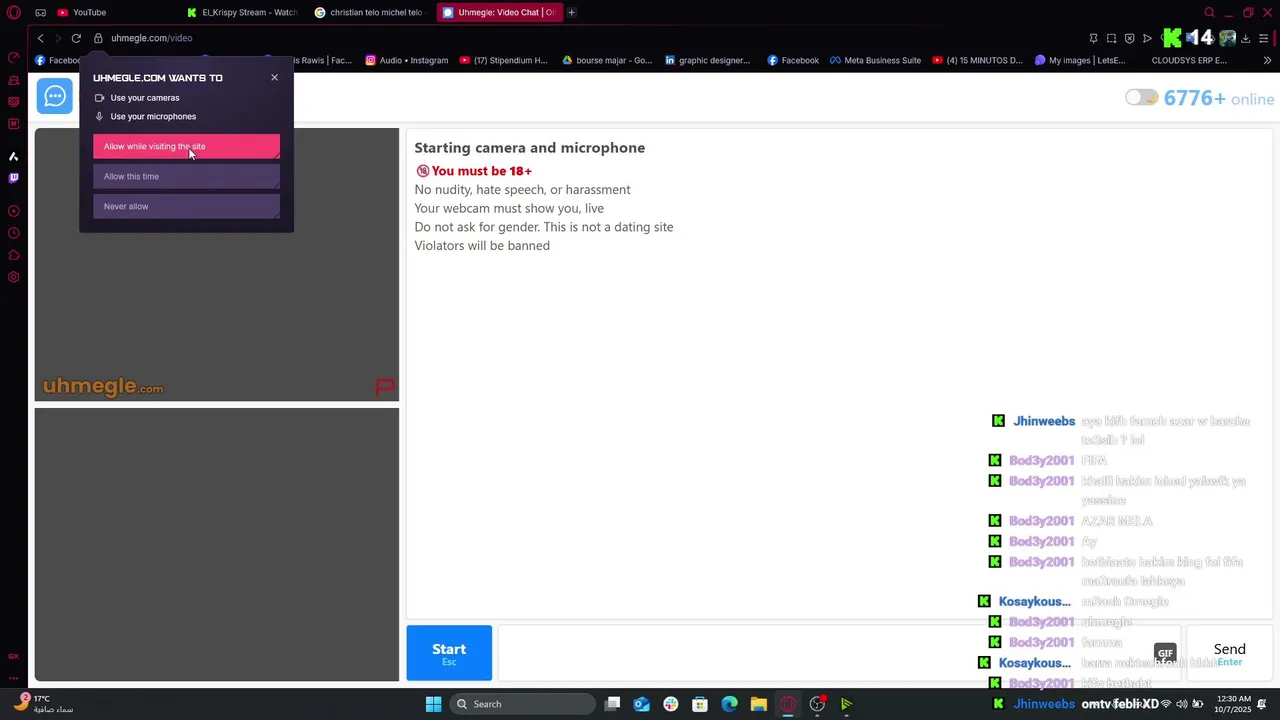The image size is (1280, 720).
Task: Reload the current page
Action: click(x=76, y=38)
